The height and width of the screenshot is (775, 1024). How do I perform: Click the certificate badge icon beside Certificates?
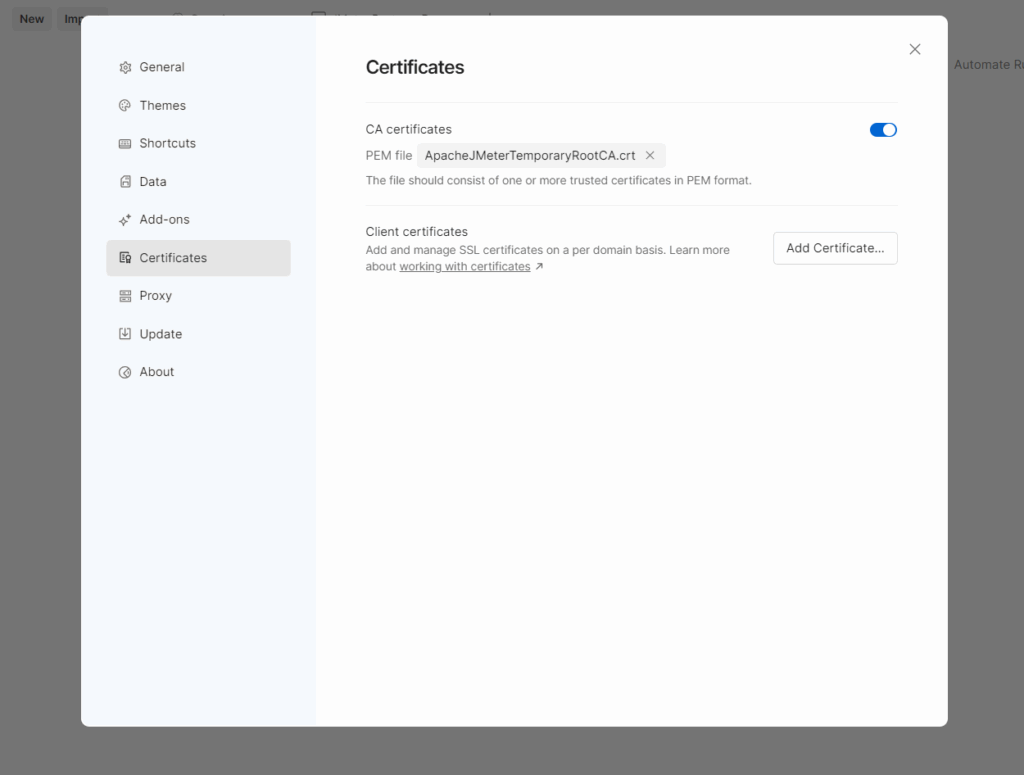coord(124,257)
